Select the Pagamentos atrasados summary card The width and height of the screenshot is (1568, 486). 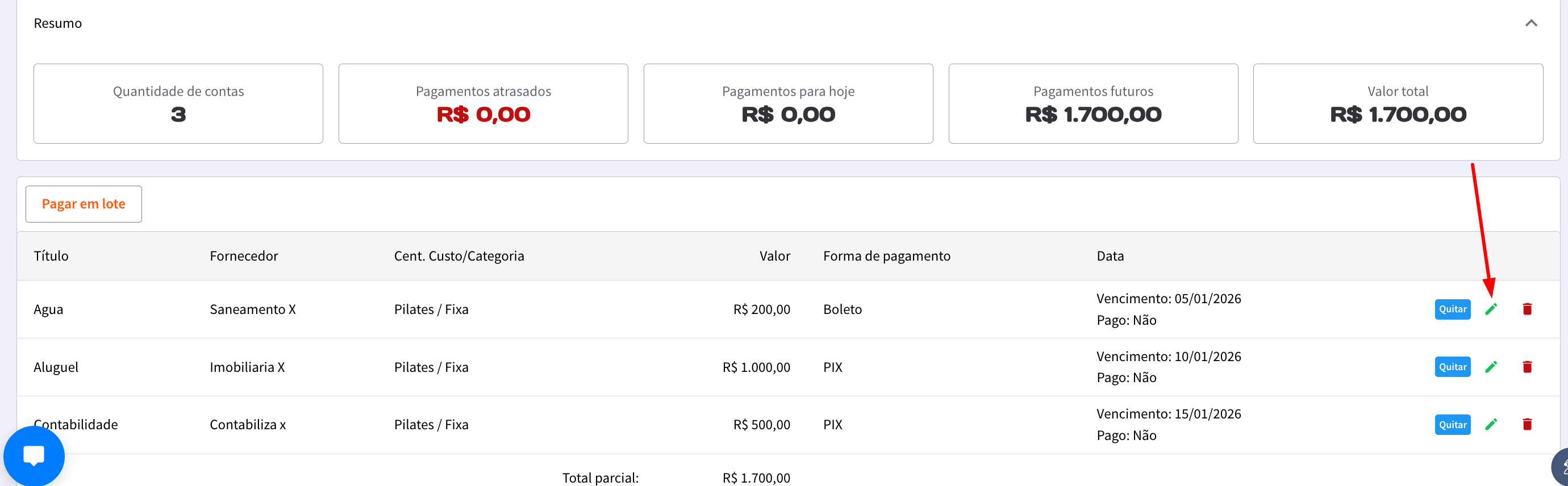(483, 103)
